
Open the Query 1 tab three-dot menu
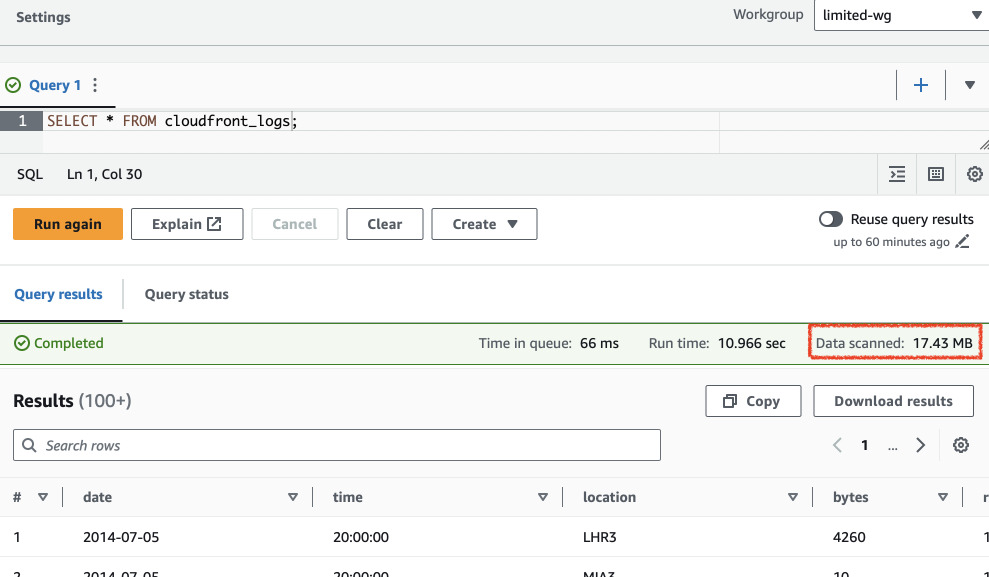[x=95, y=86]
